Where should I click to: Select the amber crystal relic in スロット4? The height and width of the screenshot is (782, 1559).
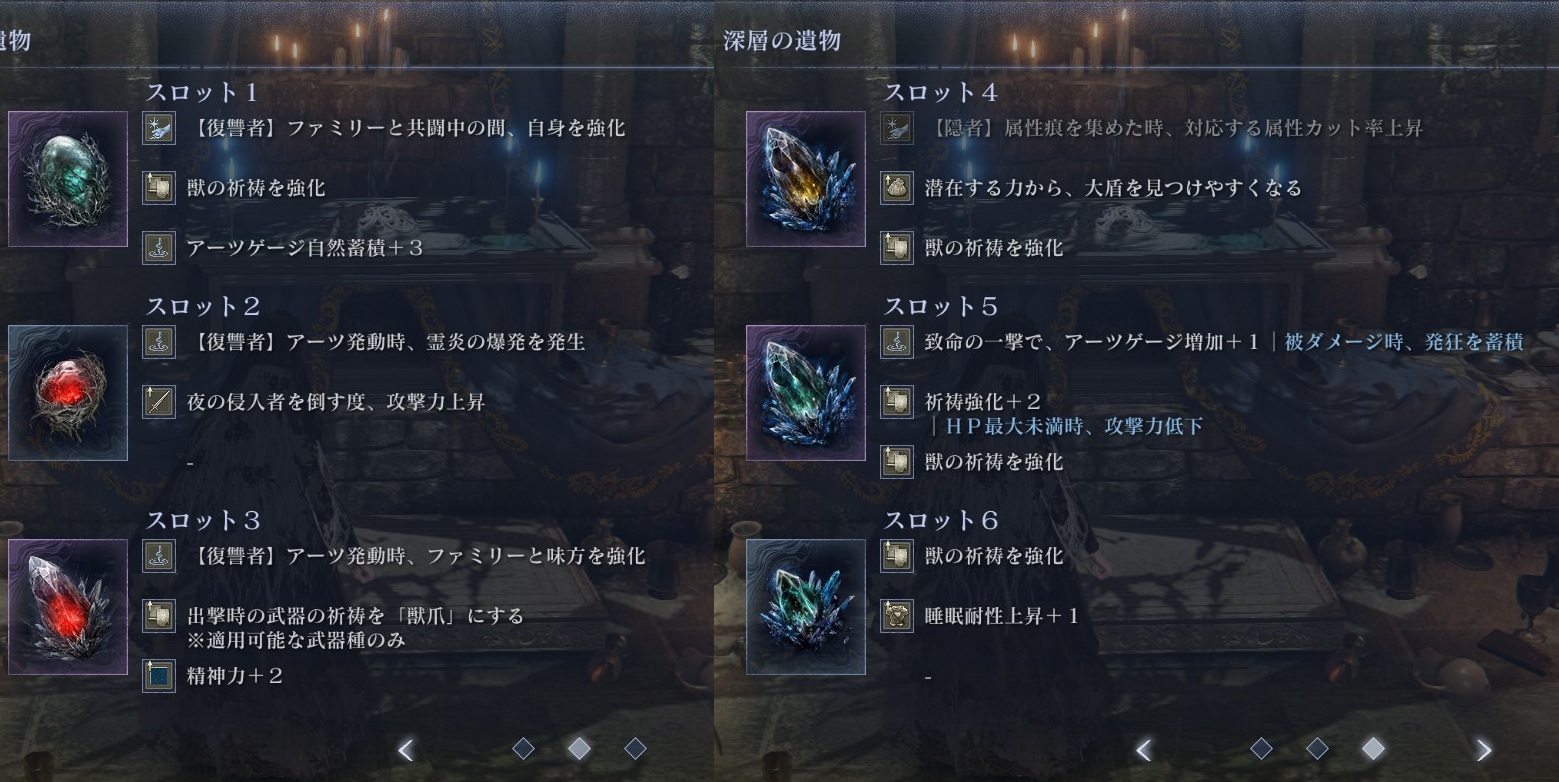click(x=806, y=179)
